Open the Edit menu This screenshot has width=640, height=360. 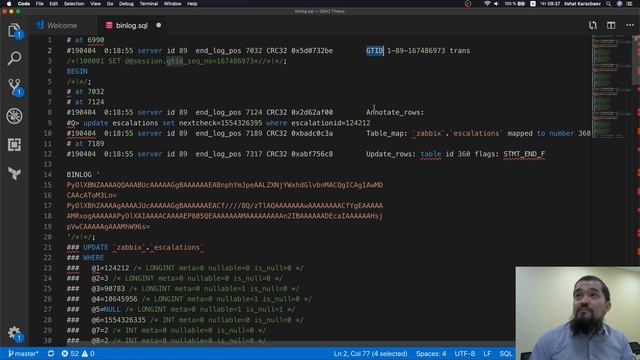click(x=53, y=4)
